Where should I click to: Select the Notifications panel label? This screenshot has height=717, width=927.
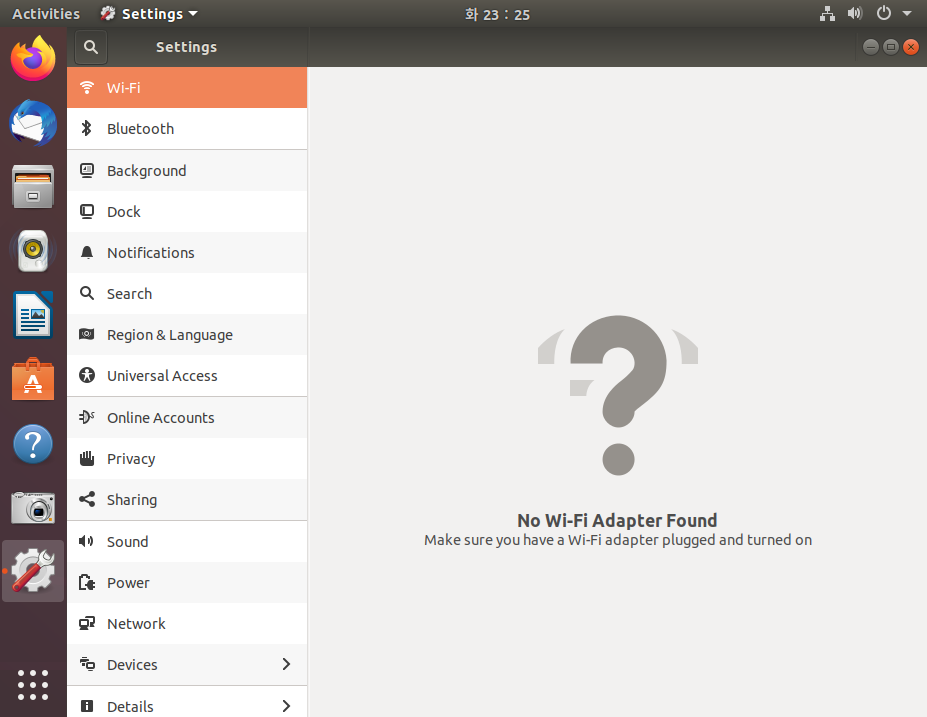(151, 252)
